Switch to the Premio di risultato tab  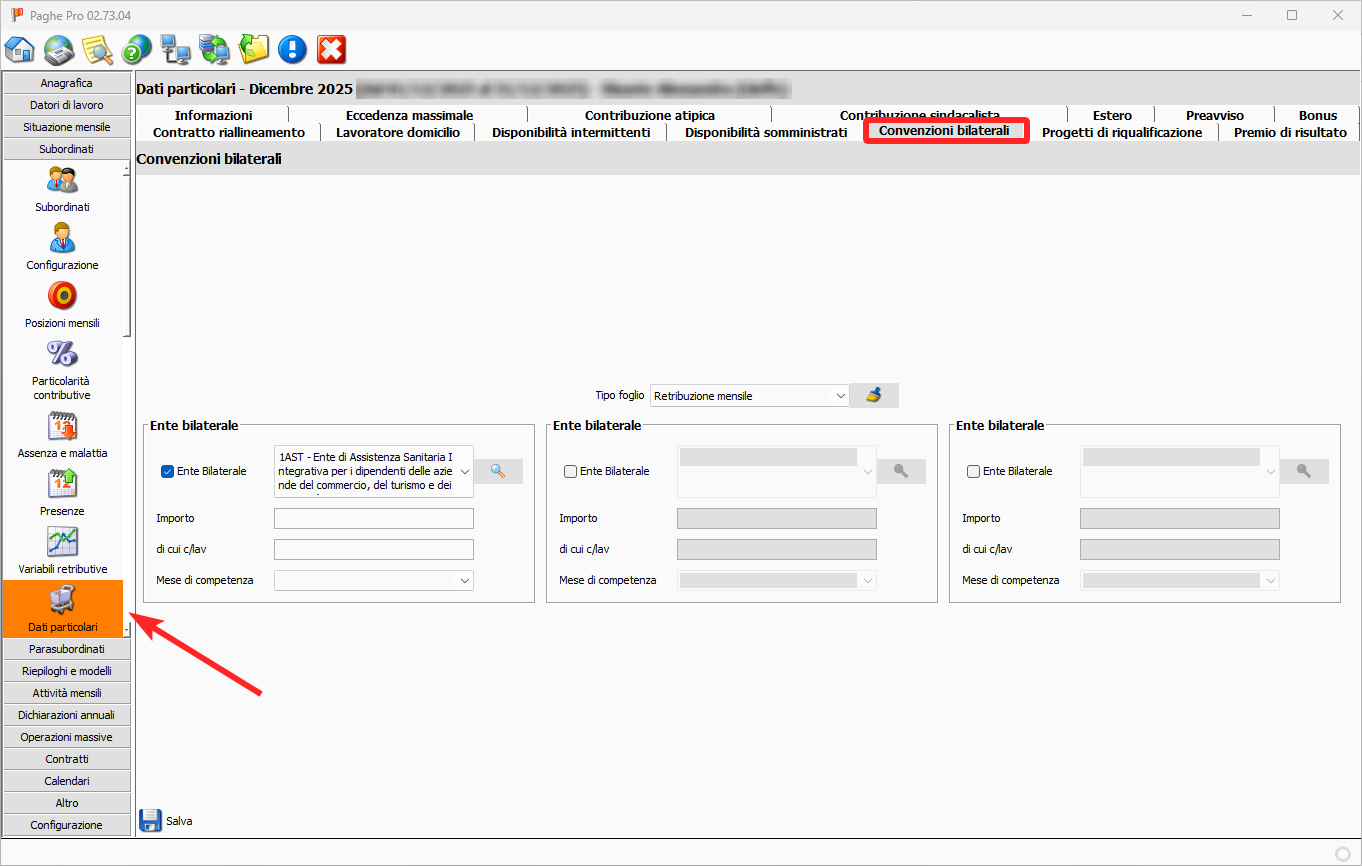coord(1289,132)
